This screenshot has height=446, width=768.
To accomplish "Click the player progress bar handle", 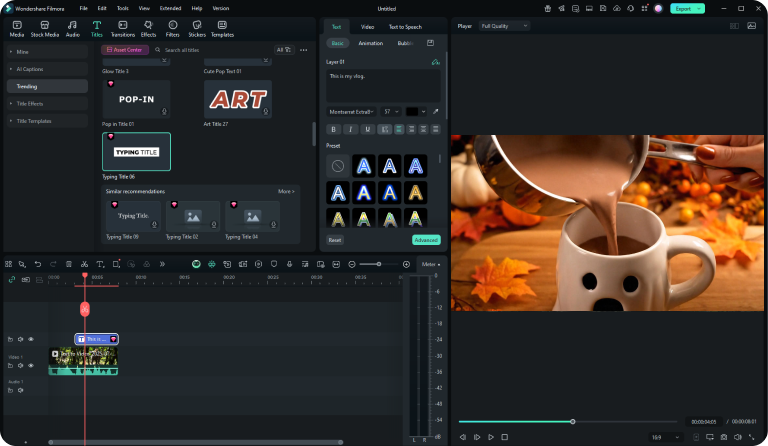I will point(572,422).
